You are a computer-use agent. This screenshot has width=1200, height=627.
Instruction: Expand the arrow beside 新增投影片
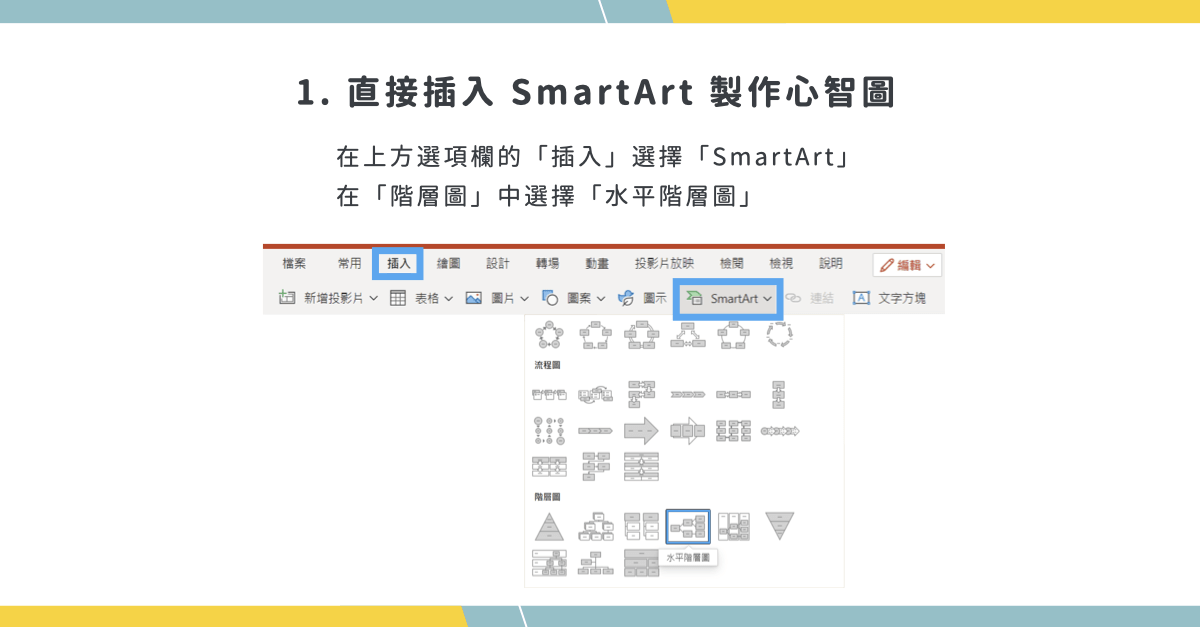[374, 298]
